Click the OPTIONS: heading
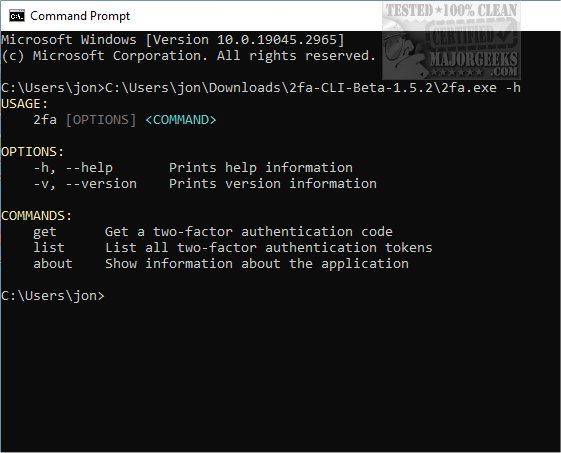 point(33,152)
